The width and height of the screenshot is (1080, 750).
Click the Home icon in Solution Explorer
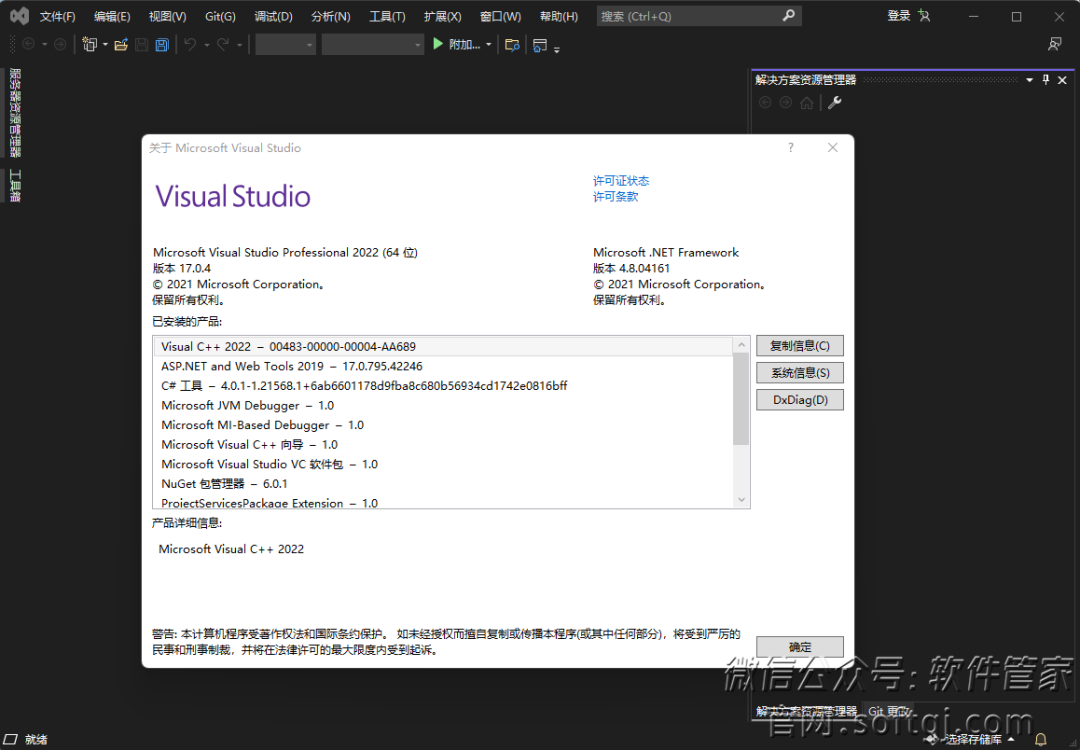coord(807,102)
